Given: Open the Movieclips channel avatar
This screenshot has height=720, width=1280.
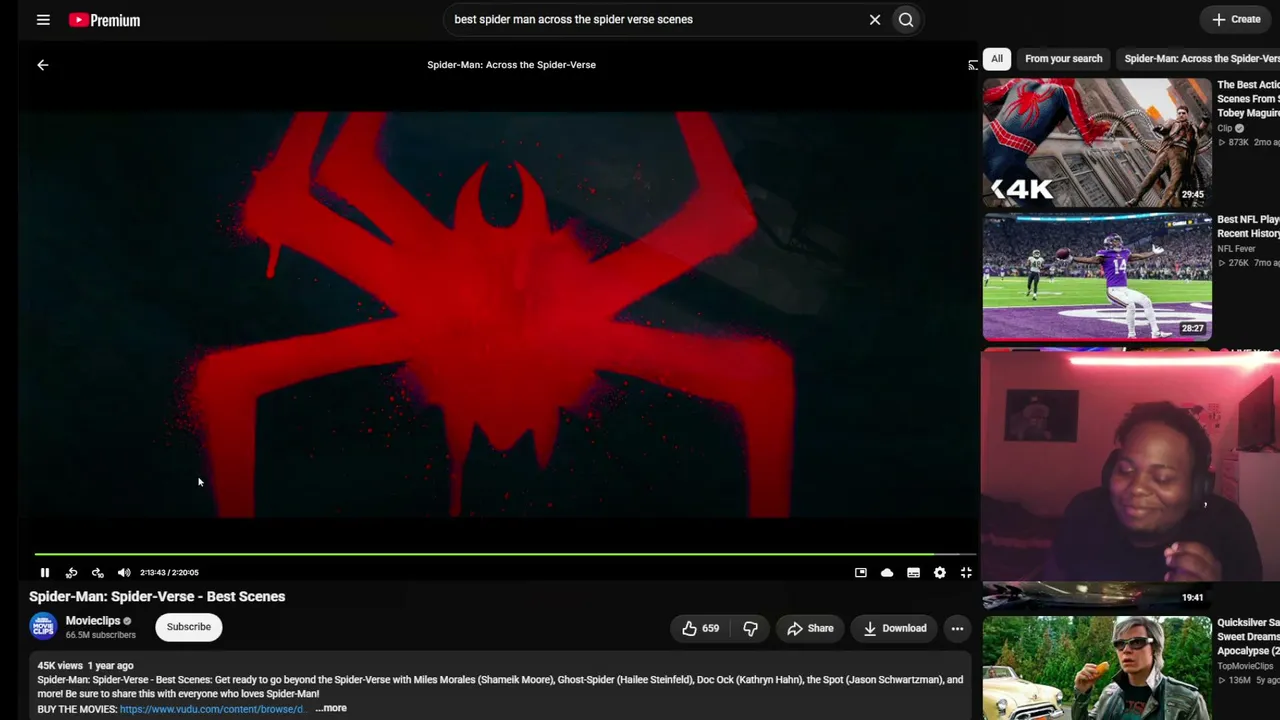Looking at the screenshot, I should [x=43, y=627].
